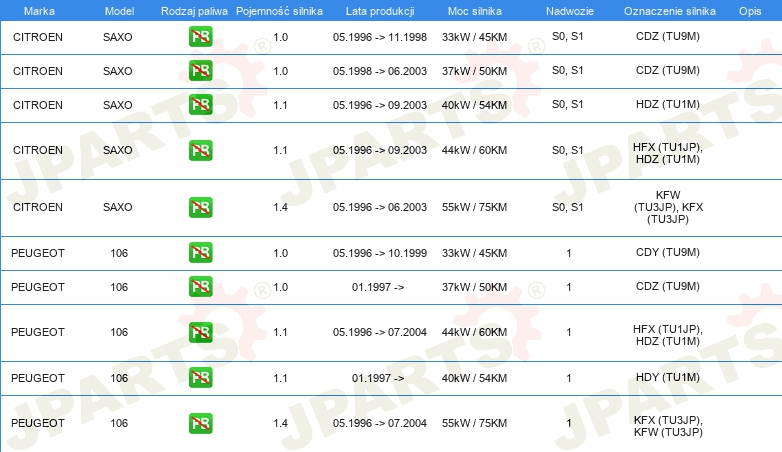The width and height of the screenshot is (782, 452).
Task: Click the petrol fuel icon in the Peugeot 106 37kW / 50KM row
Action: pos(200,286)
